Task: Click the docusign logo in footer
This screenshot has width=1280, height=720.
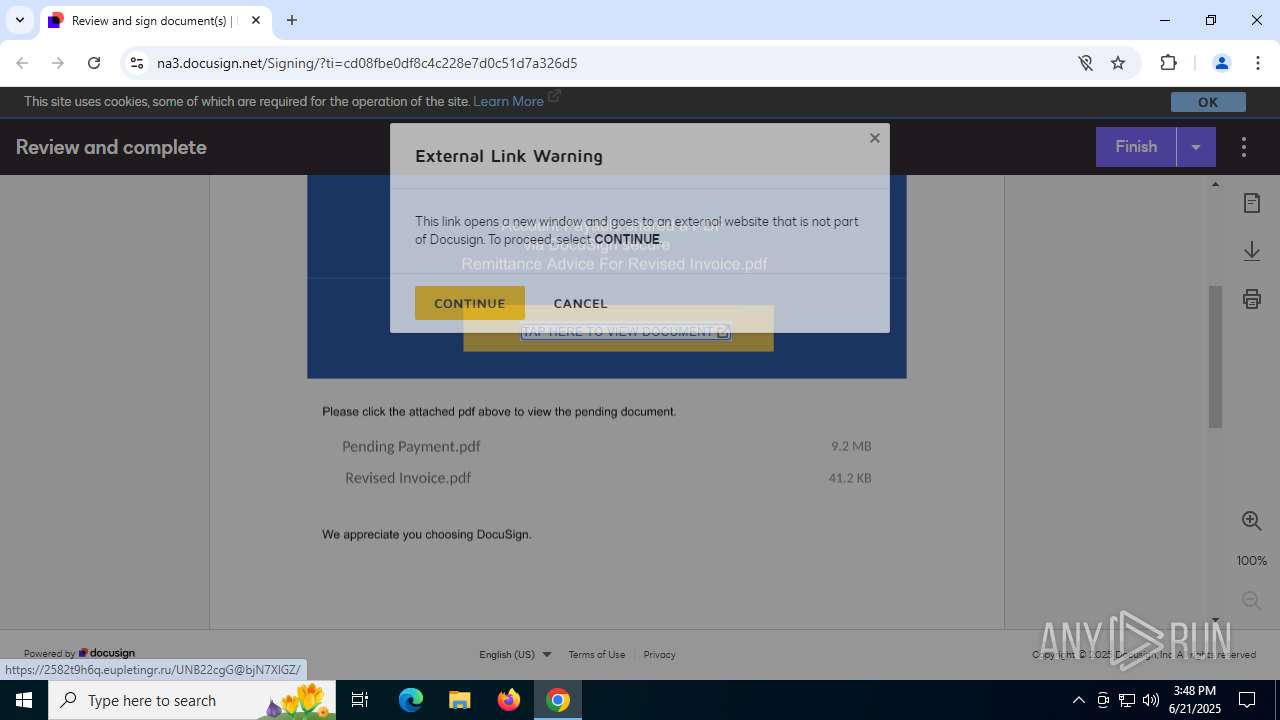Action: pos(107,653)
